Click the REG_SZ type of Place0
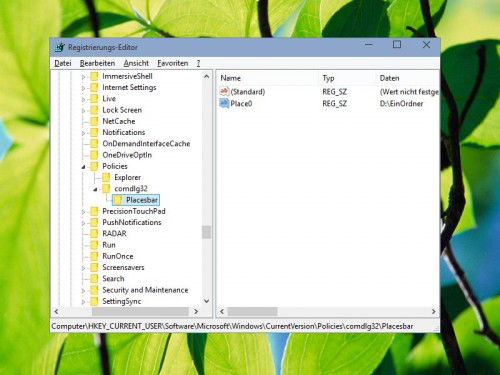 (334, 104)
